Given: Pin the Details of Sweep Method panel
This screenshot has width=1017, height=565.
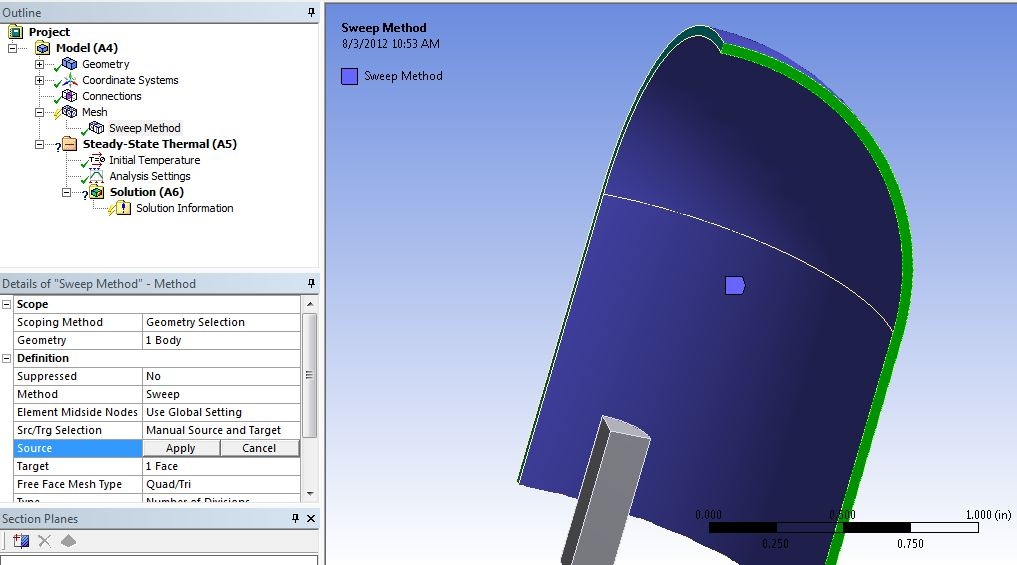Looking at the screenshot, I should coord(311,283).
